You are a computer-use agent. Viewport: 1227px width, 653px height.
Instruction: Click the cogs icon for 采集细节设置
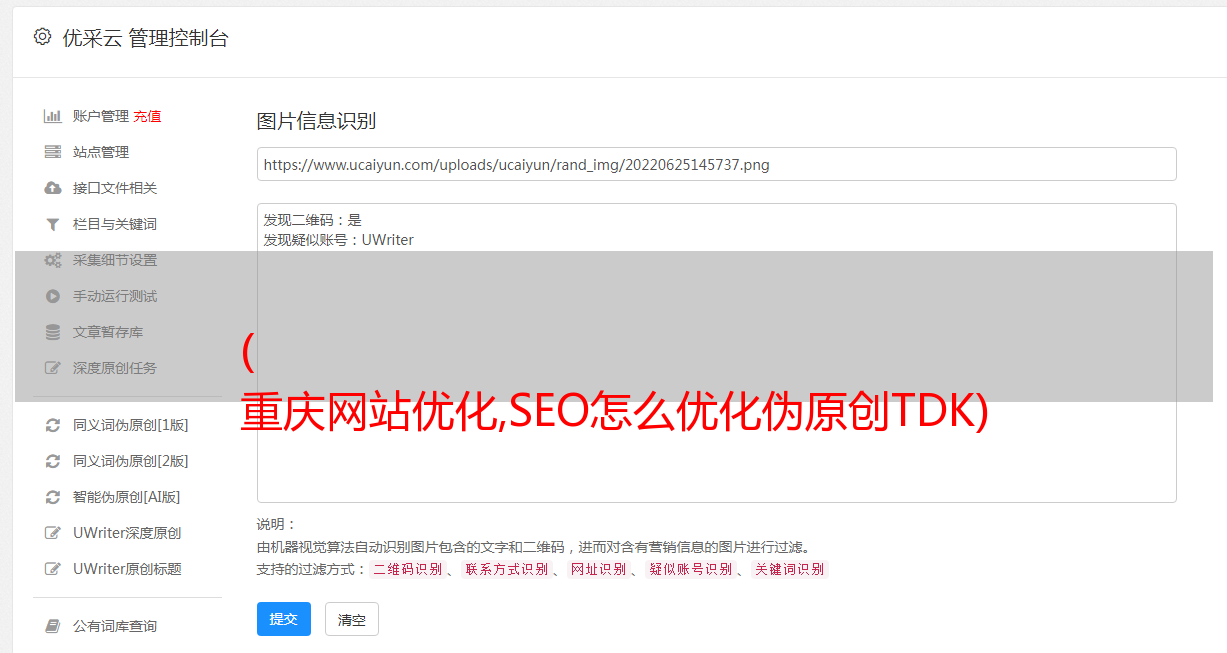(x=53, y=260)
